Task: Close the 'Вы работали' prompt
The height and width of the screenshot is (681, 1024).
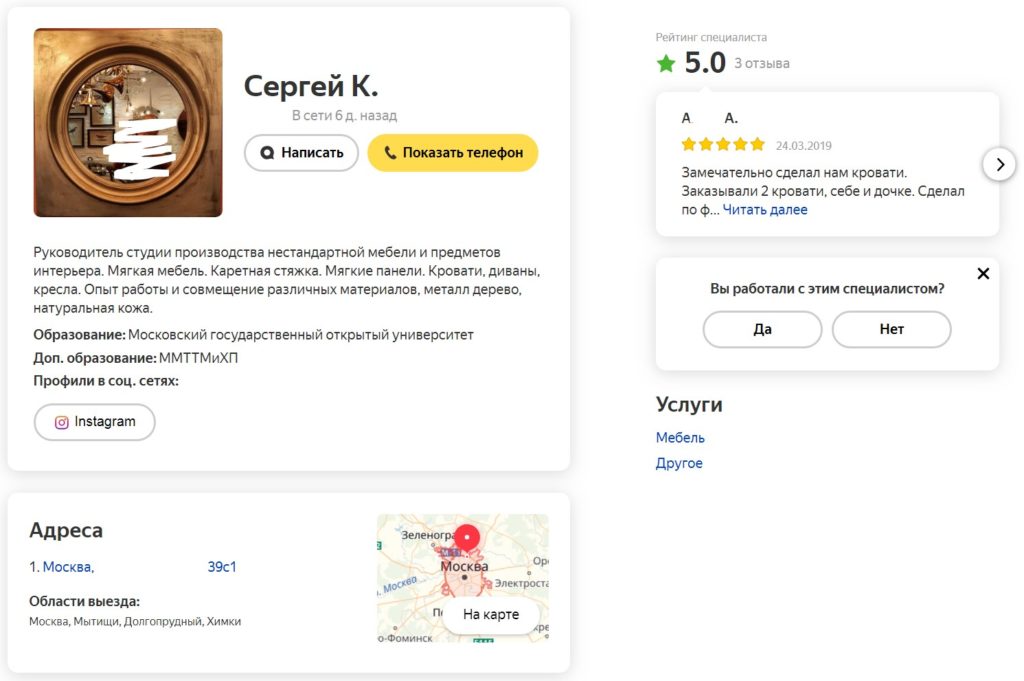Action: [983, 274]
